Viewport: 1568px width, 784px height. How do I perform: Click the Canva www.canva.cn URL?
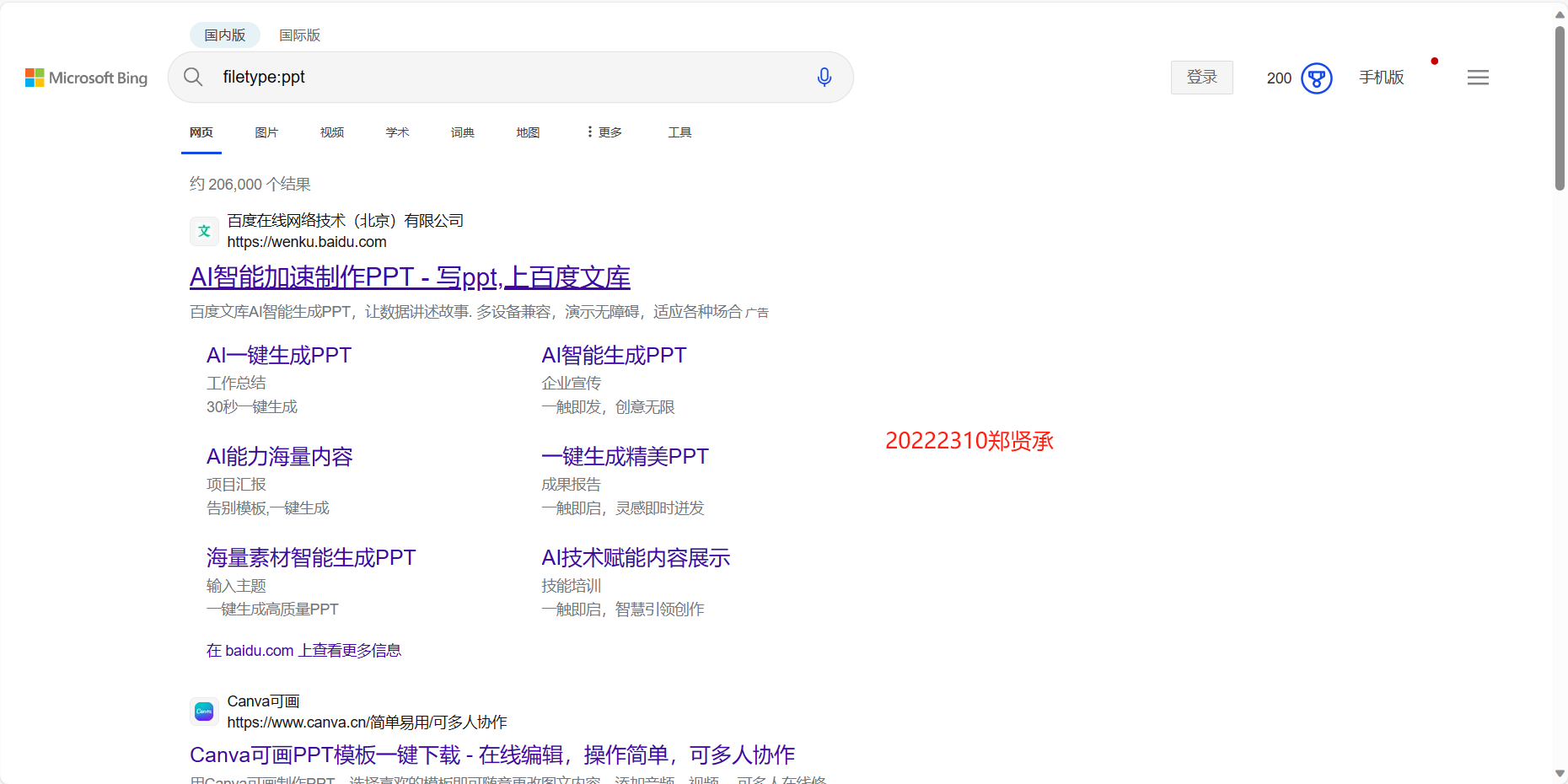click(x=367, y=722)
